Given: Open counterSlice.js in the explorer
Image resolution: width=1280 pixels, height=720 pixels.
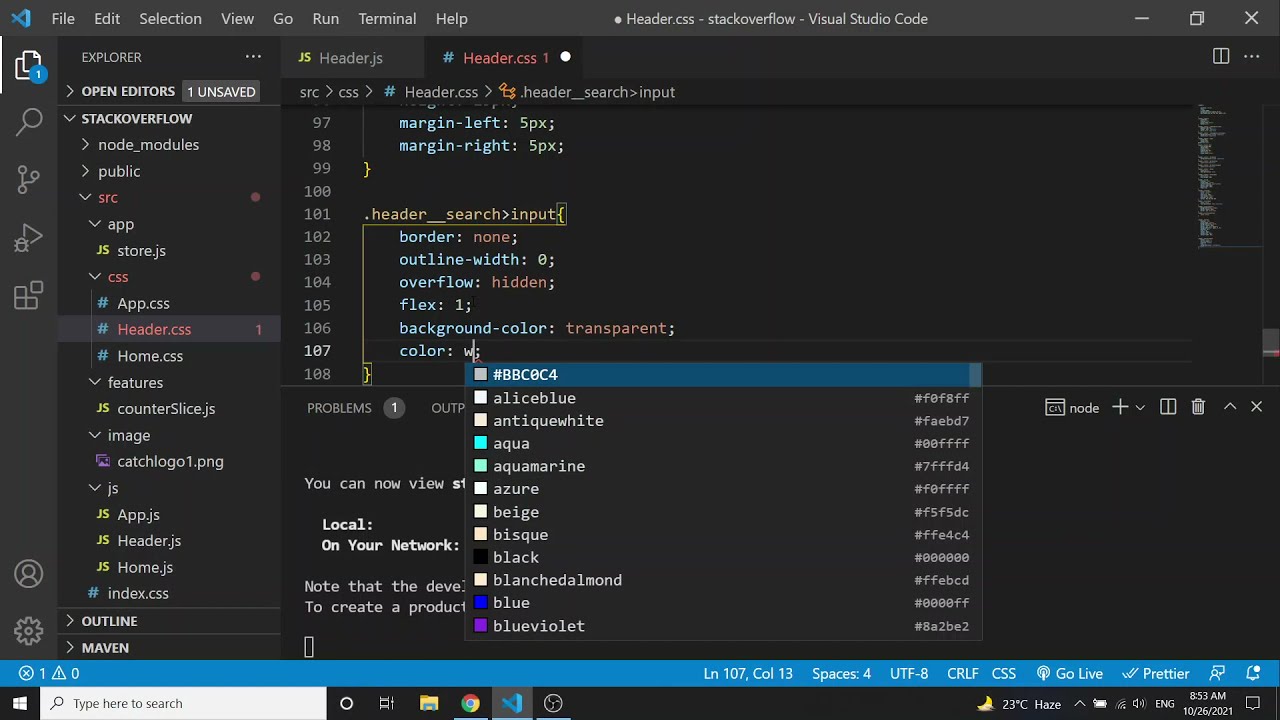Looking at the screenshot, I should 166,408.
